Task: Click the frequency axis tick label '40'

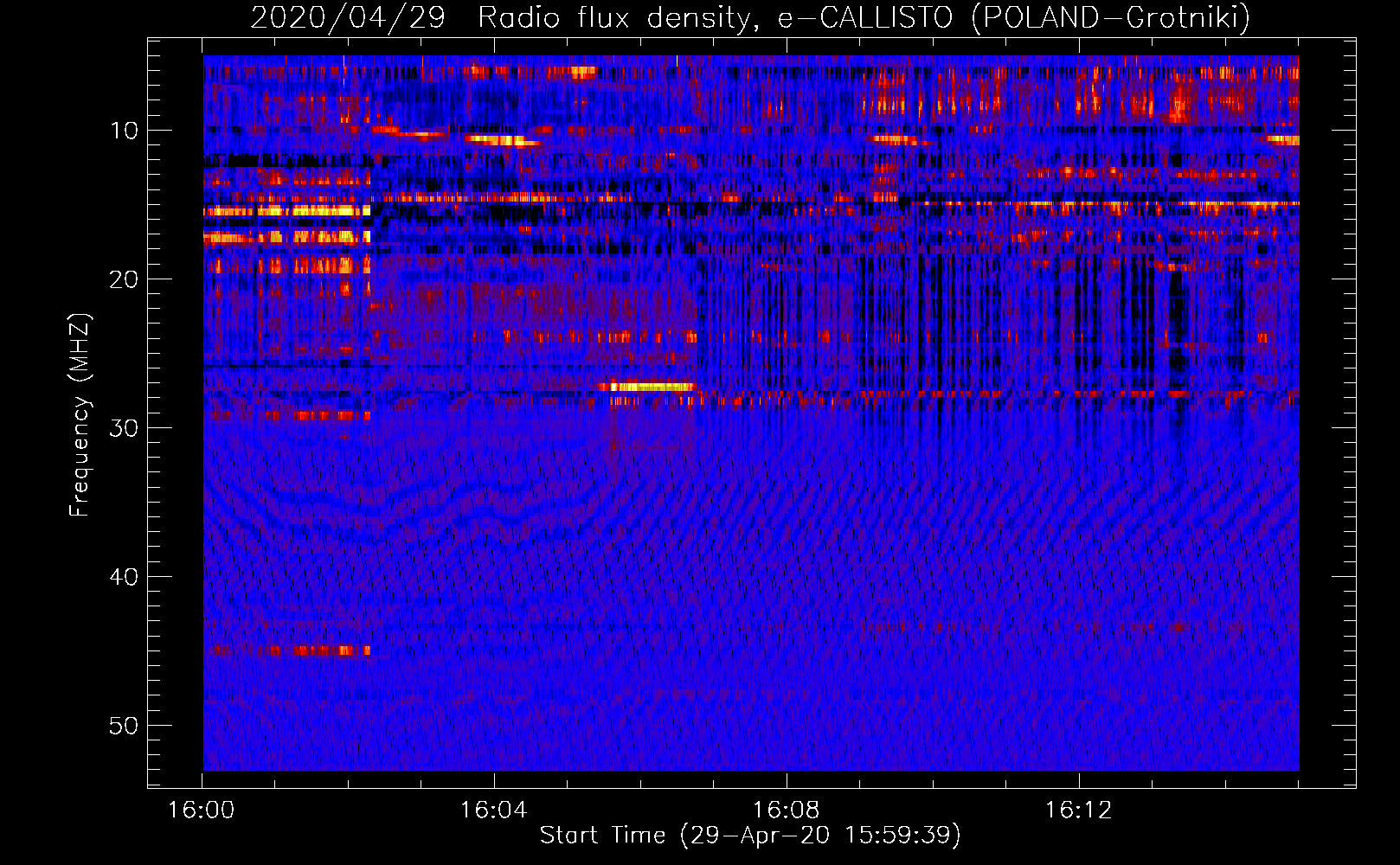Action: click(x=125, y=577)
